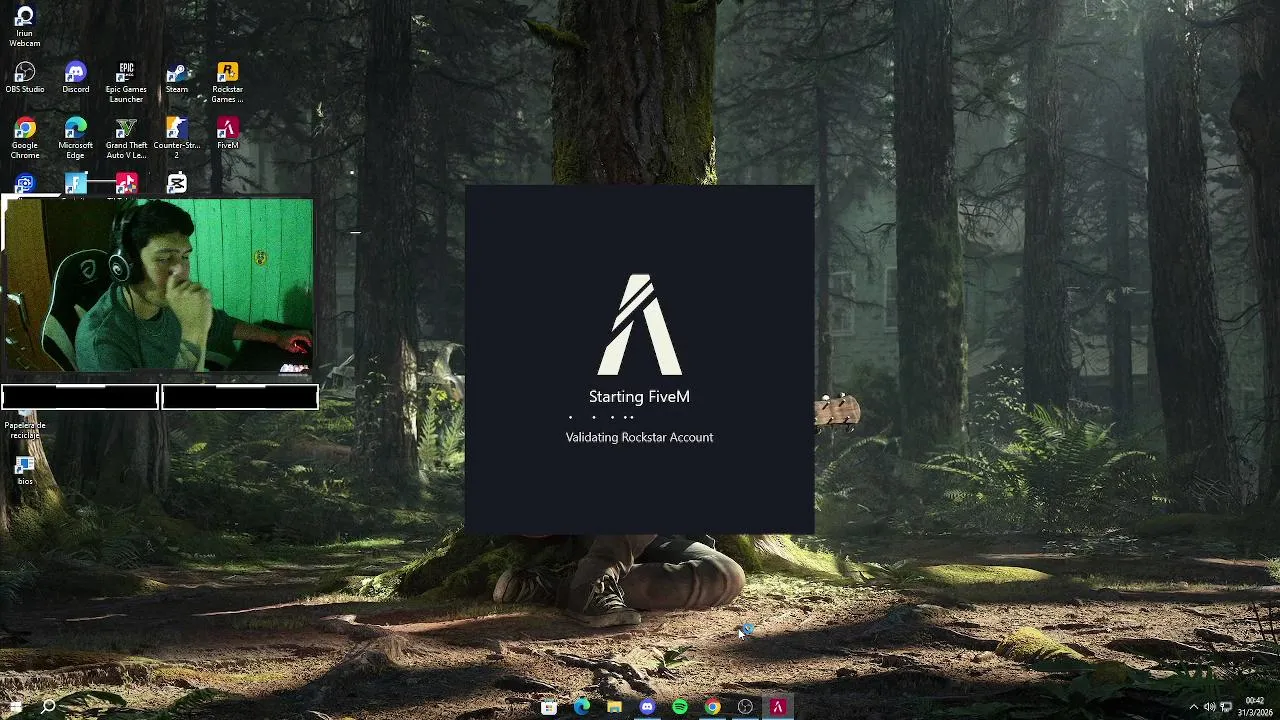Open the taskbar search magnifier
Image resolution: width=1280 pixels, height=720 pixels.
48,707
